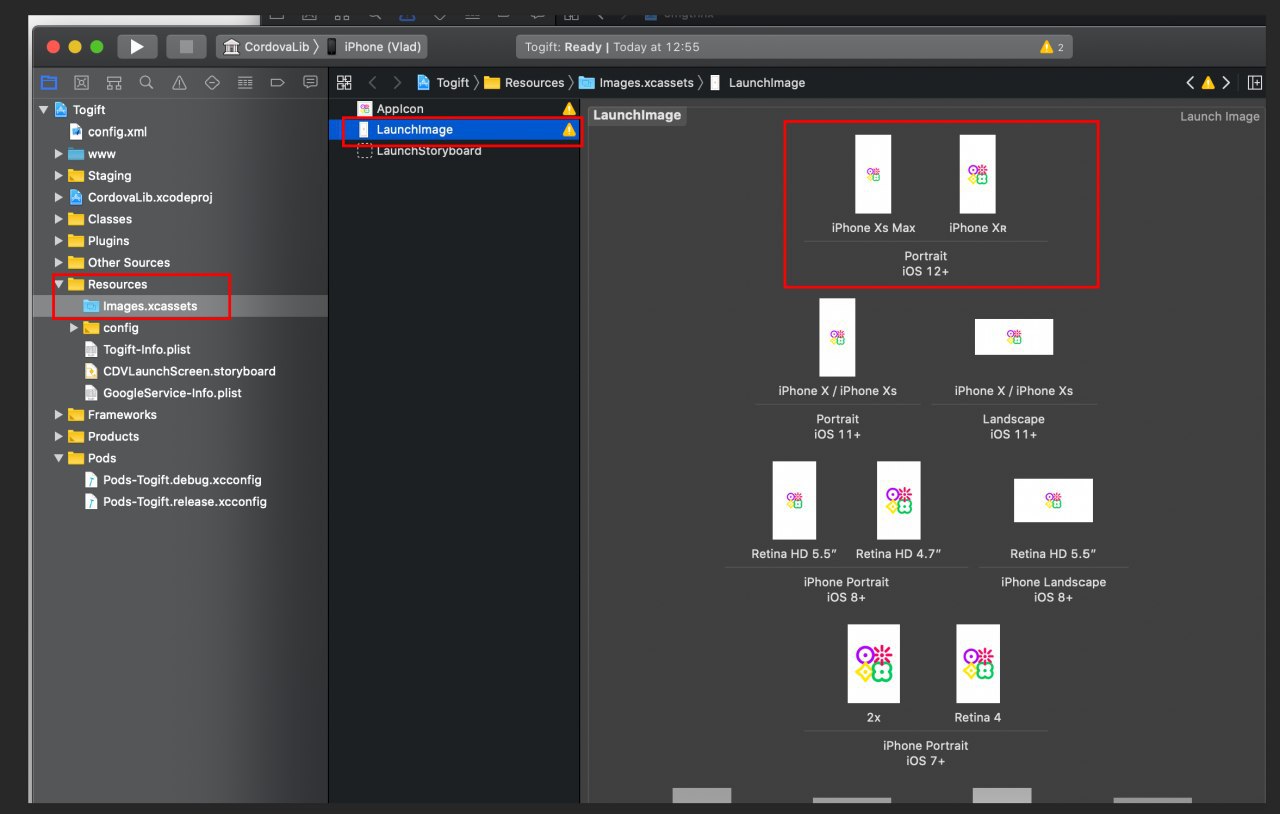1280x814 pixels.
Task: Jump to the next issue arrow at top right
Action: [1226, 83]
